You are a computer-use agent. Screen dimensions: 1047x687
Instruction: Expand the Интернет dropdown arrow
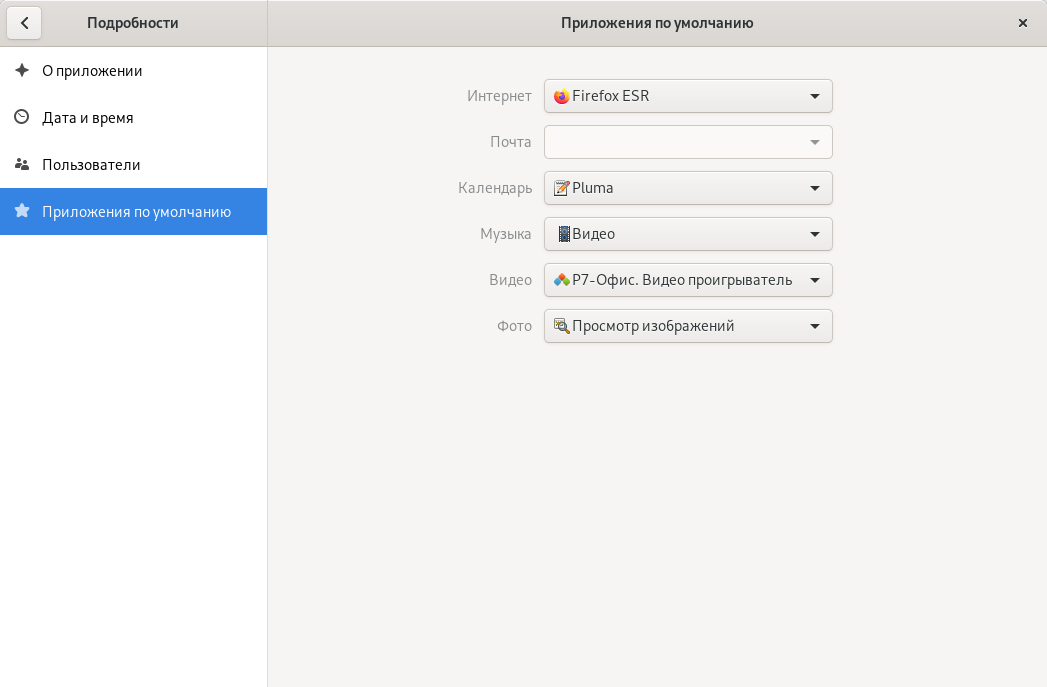[814, 97]
